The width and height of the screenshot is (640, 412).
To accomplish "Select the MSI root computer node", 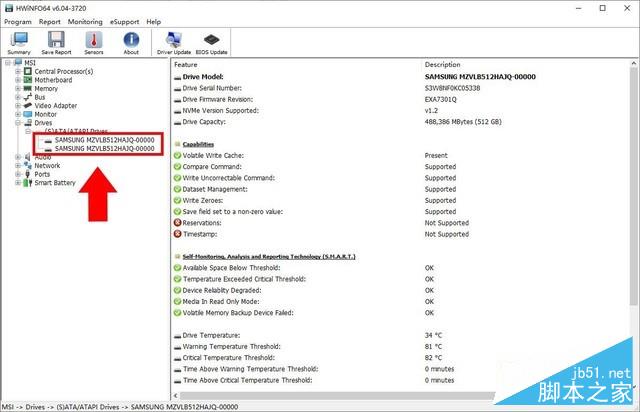I will 30,63.
